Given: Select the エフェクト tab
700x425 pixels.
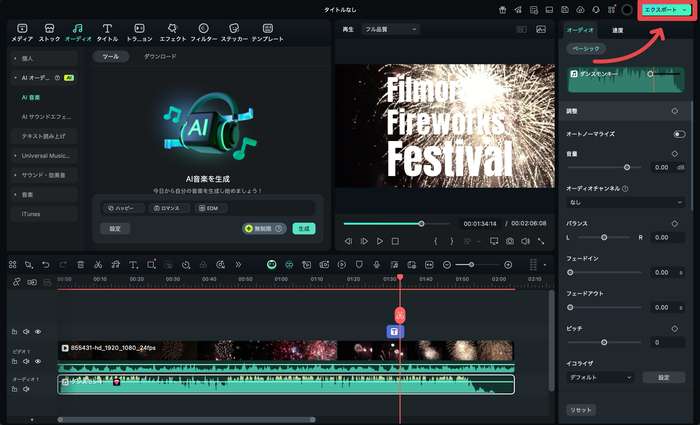Looking at the screenshot, I should (173, 33).
